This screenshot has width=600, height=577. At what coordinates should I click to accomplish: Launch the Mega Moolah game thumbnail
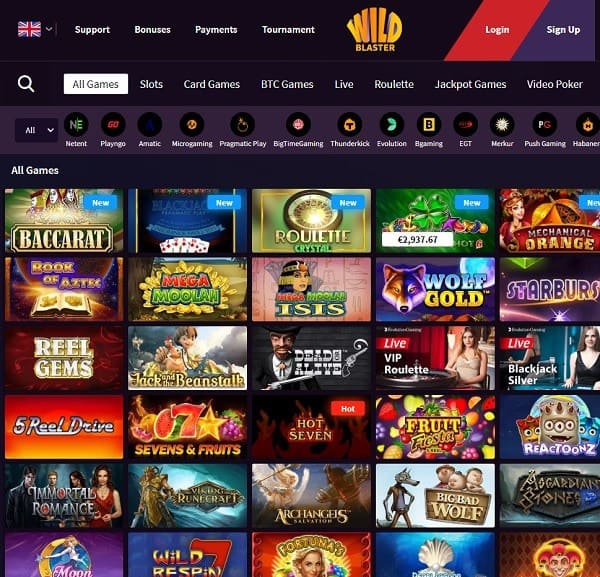188,289
